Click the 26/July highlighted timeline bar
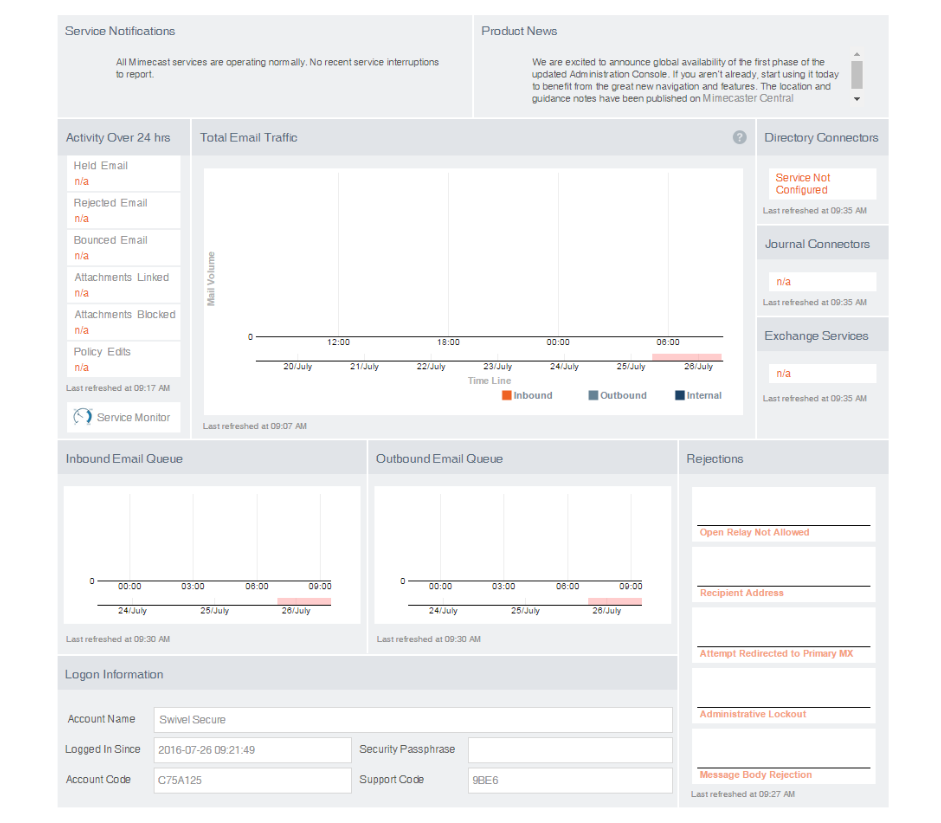Screen dimensions: 941x823 click(686, 357)
